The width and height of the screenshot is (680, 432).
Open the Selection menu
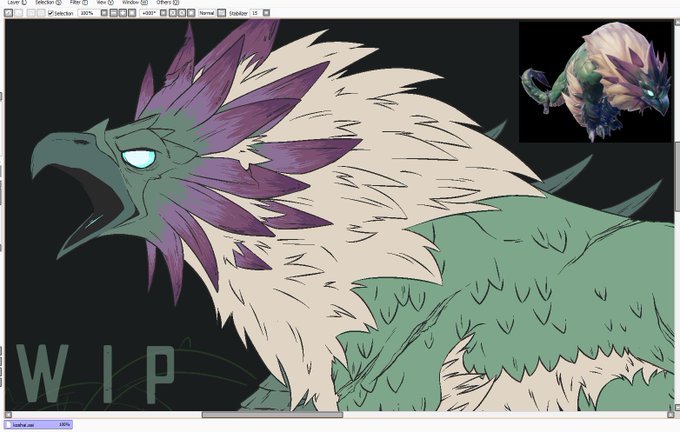48,2
